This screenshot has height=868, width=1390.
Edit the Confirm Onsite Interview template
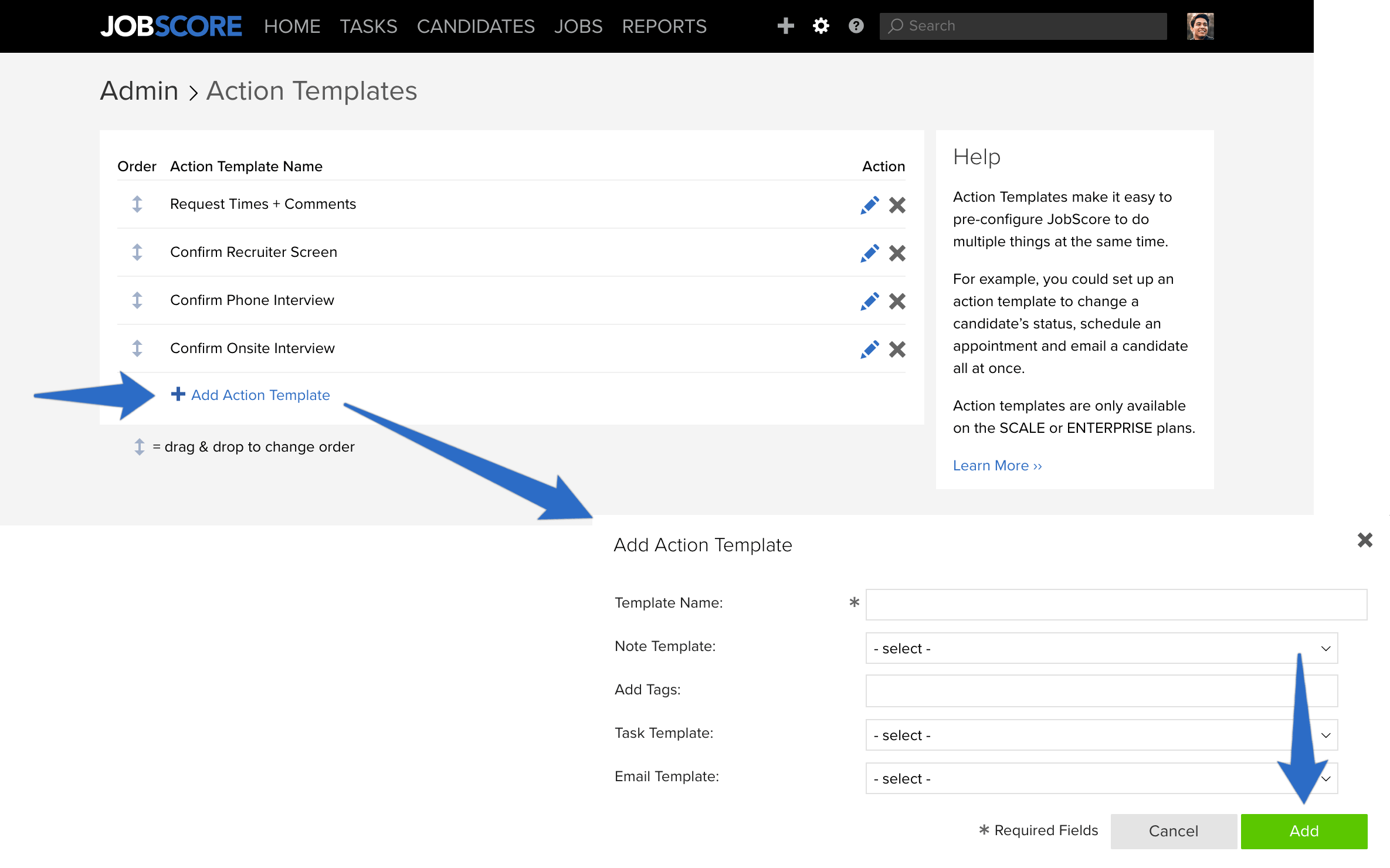pos(869,349)
